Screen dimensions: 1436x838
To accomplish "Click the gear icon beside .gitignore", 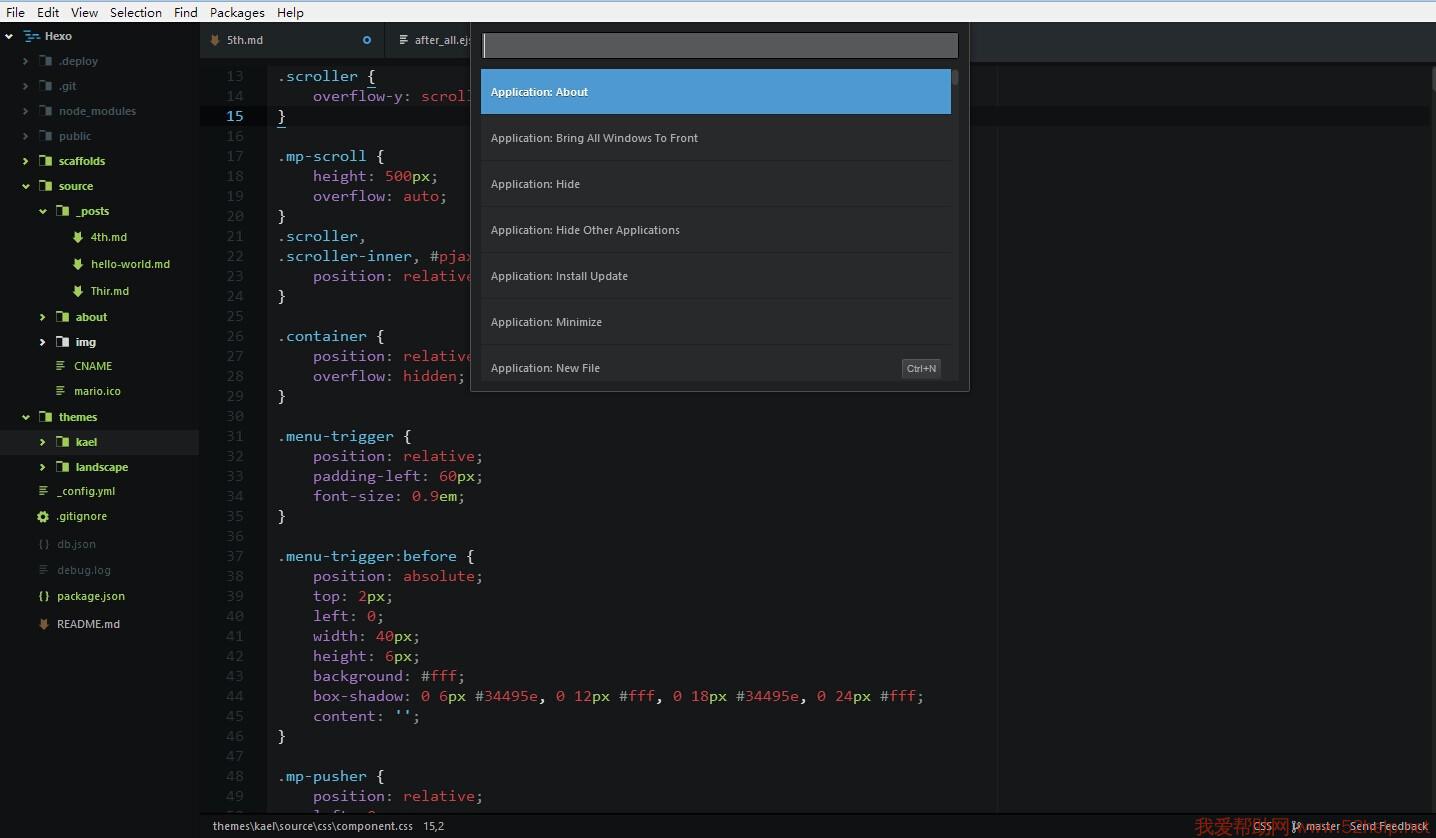I will click(x=43, y=517).
